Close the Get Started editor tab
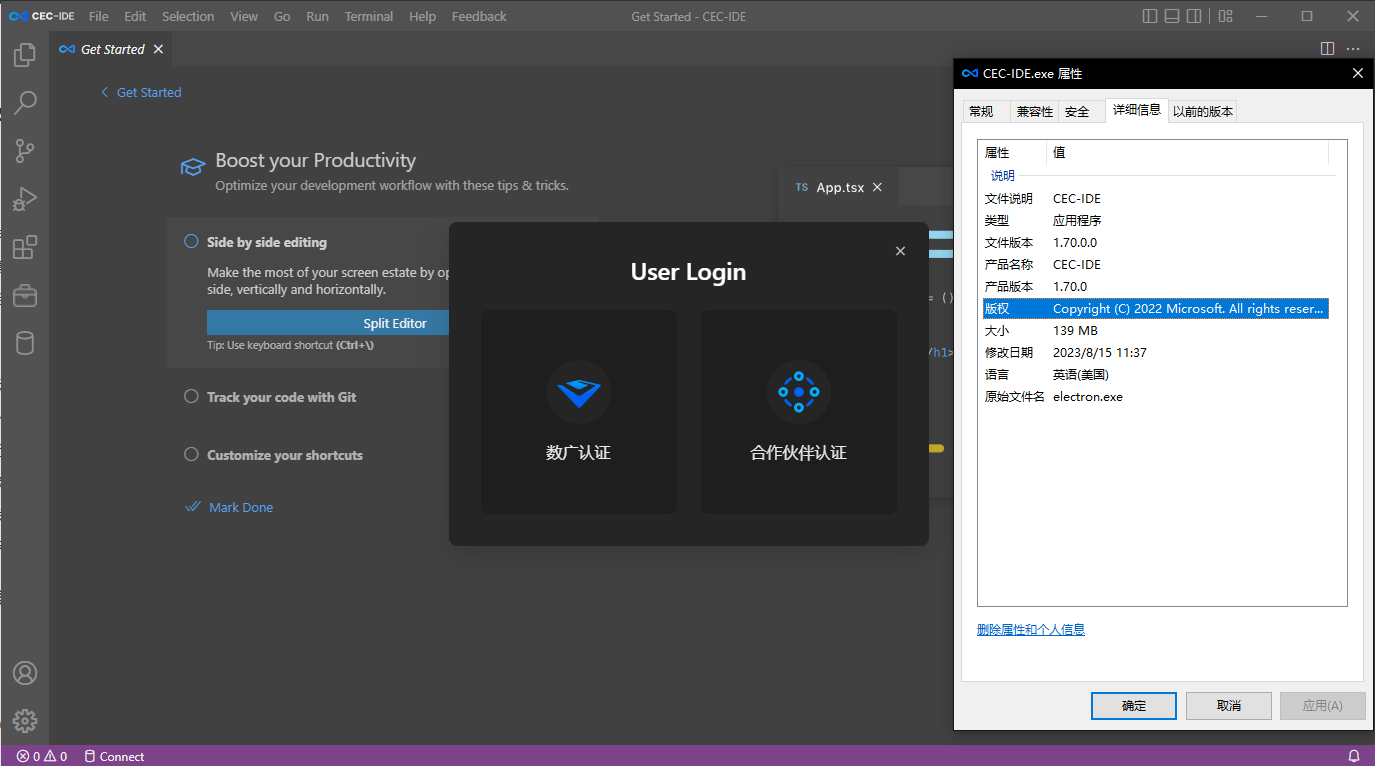 (x=158, y=49)
